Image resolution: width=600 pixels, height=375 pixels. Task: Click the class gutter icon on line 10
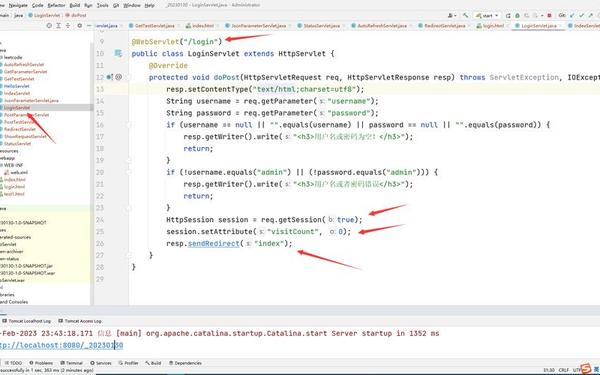[x=118, y=54]
